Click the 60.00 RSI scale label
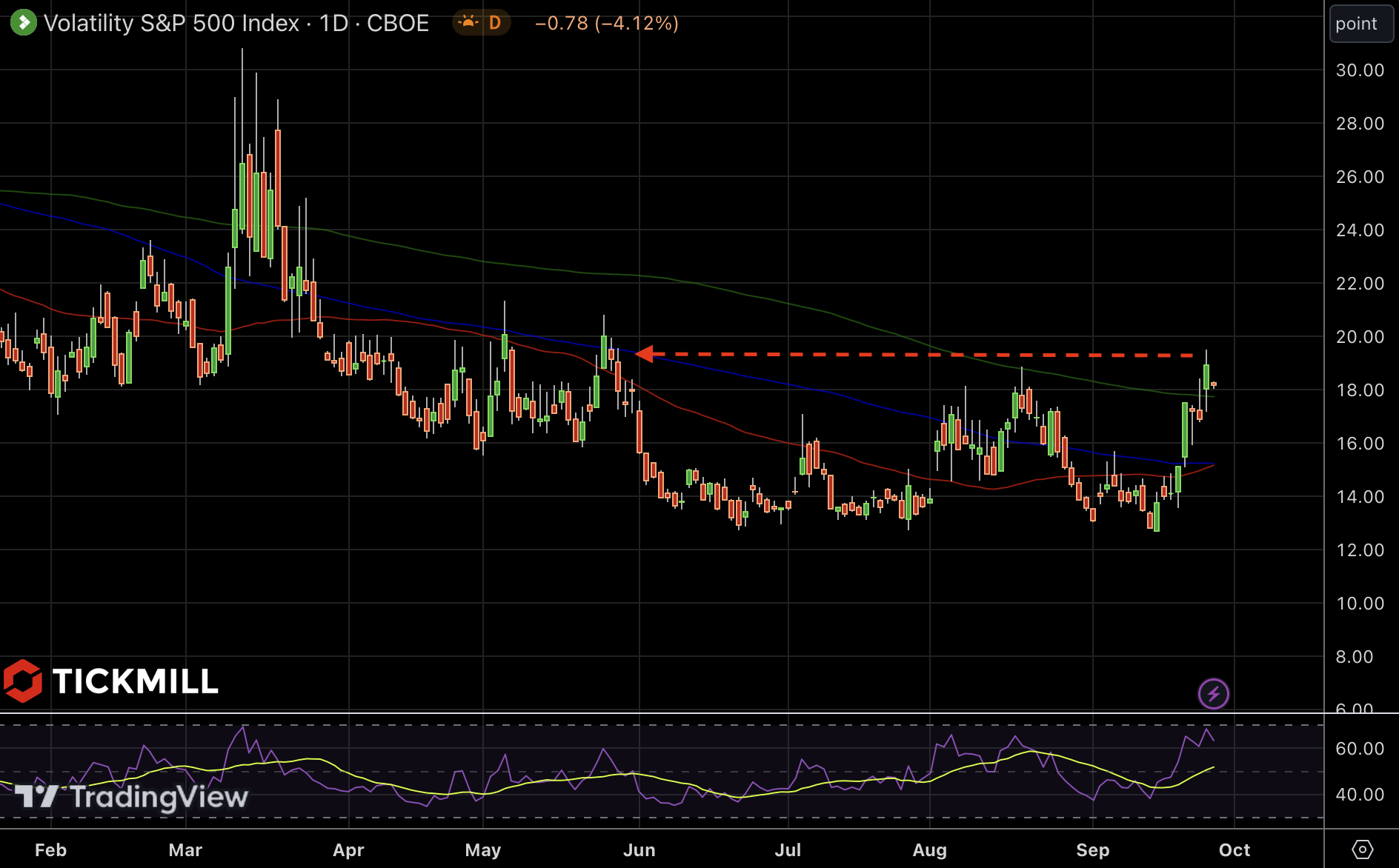This screenshot has height=868, width=1399. (x=1360, y=749)
